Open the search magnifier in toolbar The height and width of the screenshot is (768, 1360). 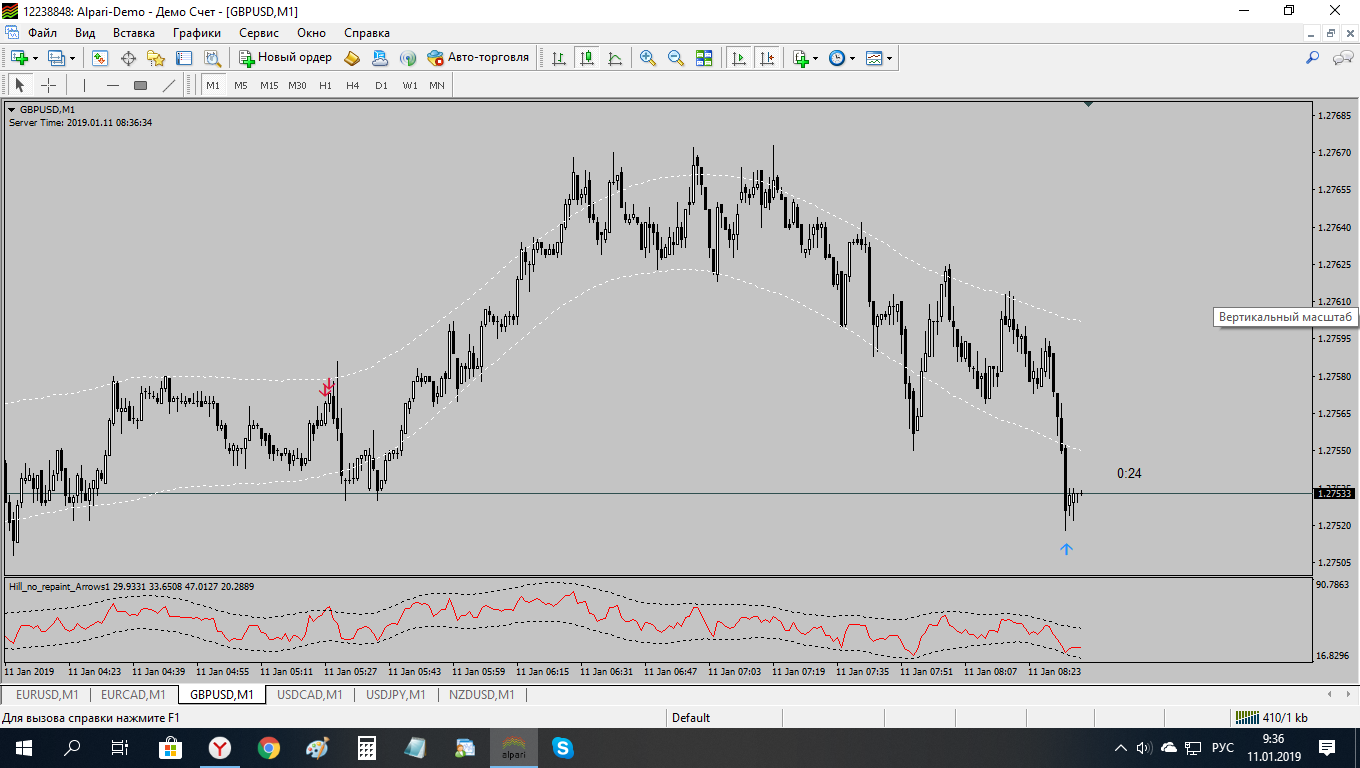1313,58
